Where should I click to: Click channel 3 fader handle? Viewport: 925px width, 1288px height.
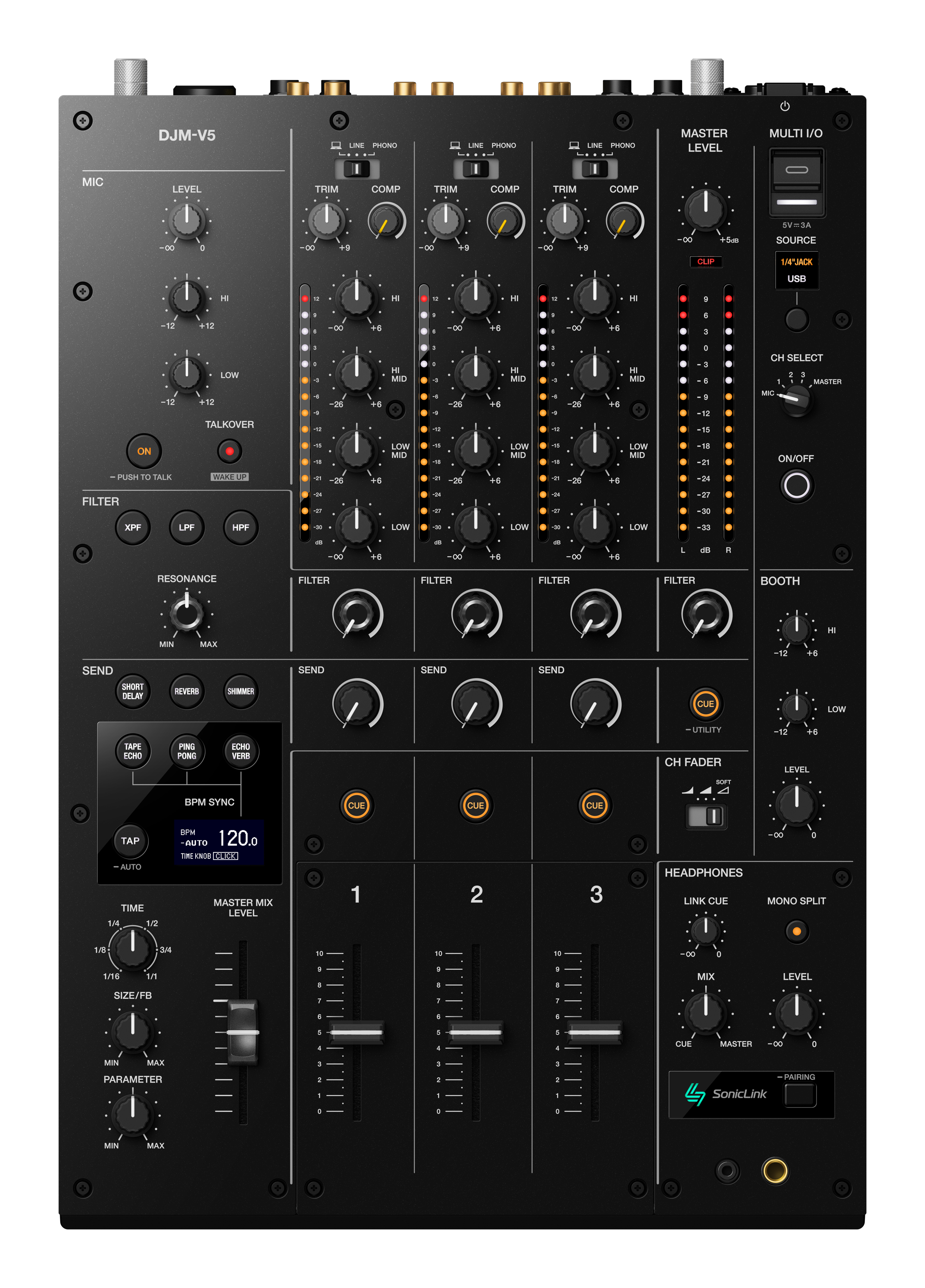(594, 1032)
